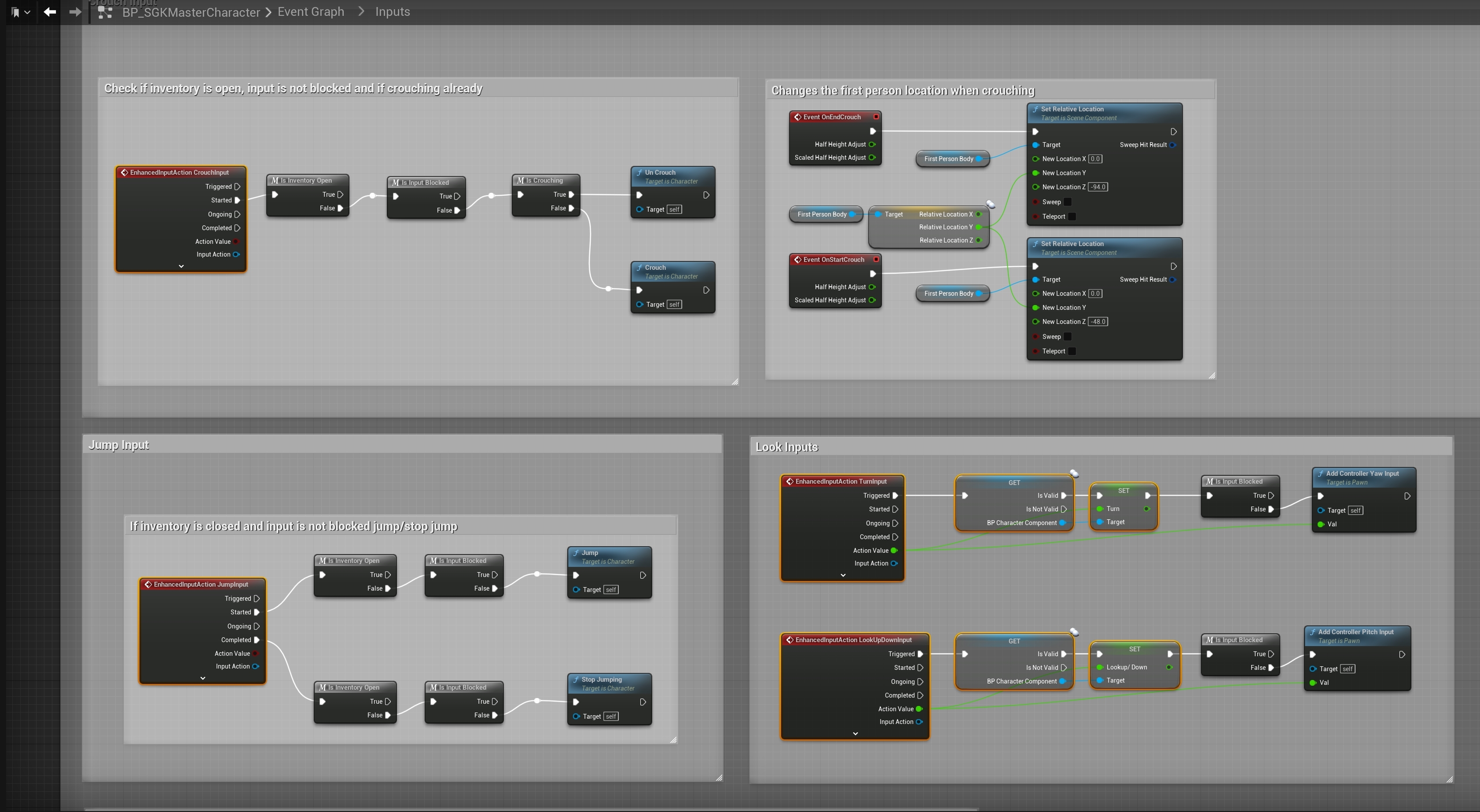Click the Event OnEndCrouch node event icon
This screenshot has width=1480, height=812.
[797, 117]
